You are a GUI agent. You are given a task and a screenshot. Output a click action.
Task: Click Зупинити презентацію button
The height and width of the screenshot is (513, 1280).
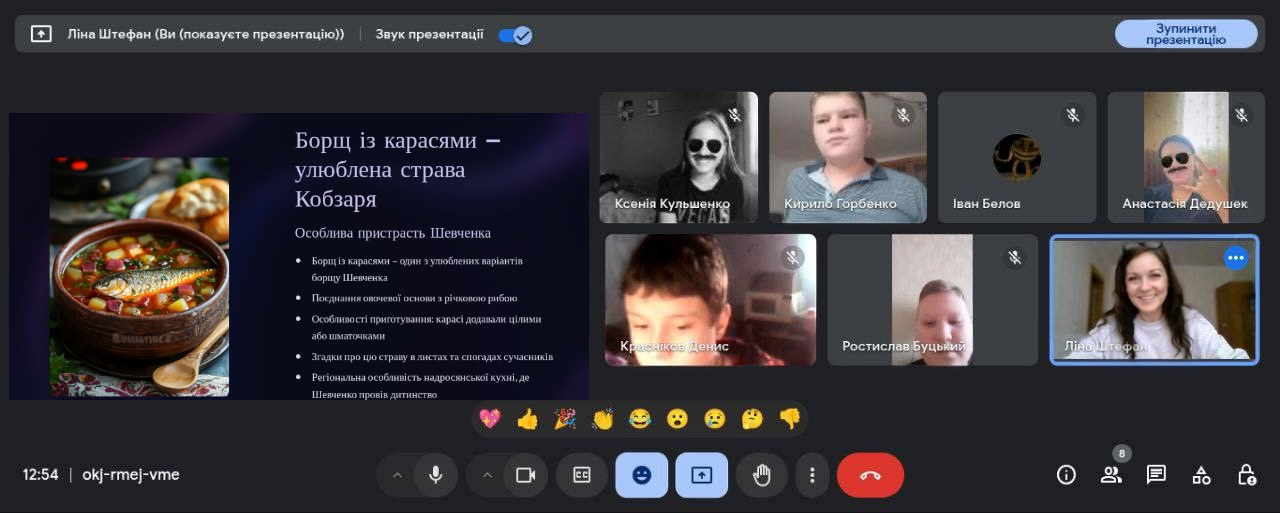point(1185,34)
